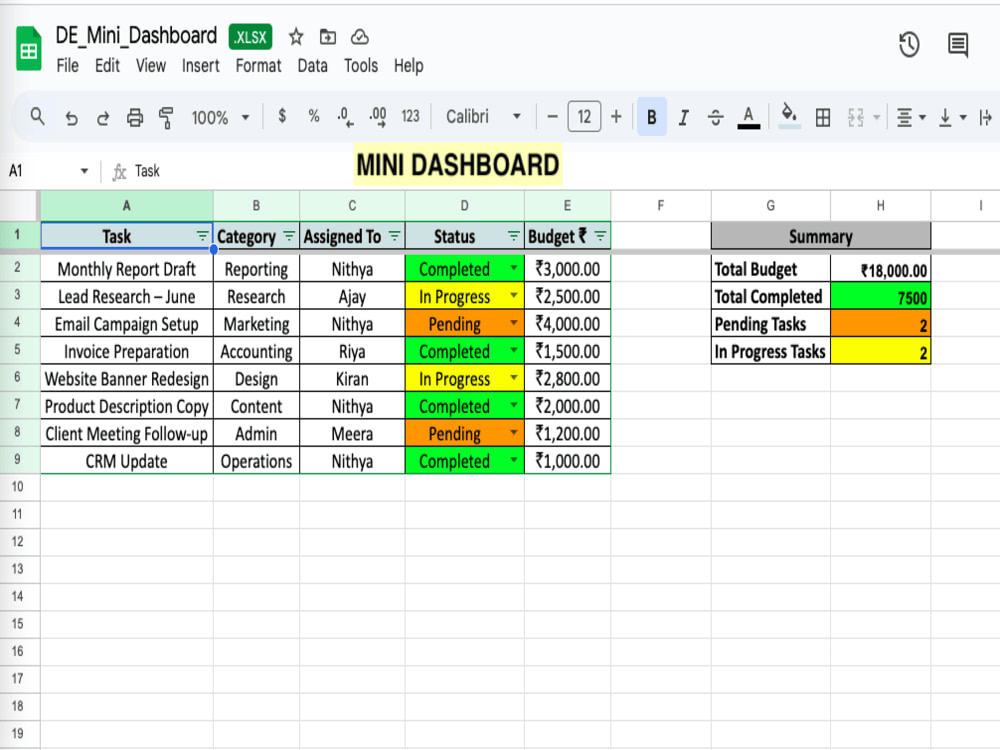Screen dimensions: 1000x750
Task: Open the Data menu
Action: click(x=312, y=66)
